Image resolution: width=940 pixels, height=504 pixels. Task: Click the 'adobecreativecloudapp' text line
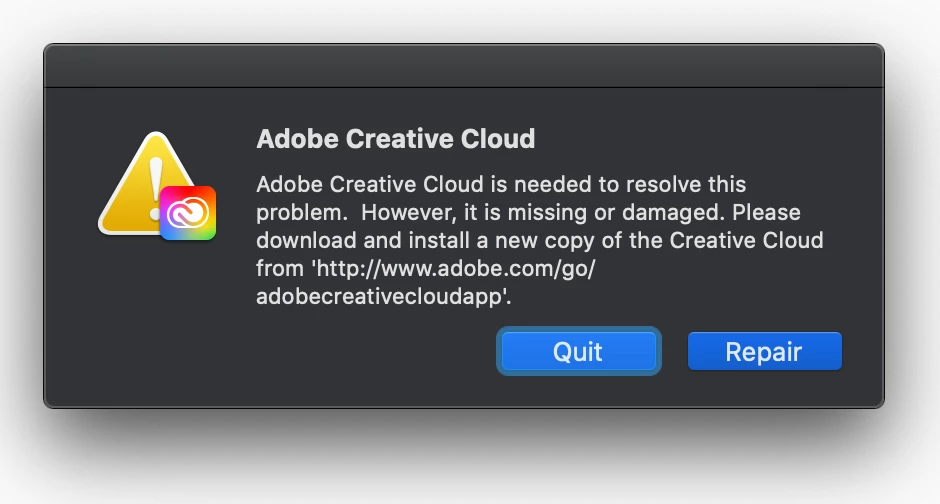[x=384, y=297]
